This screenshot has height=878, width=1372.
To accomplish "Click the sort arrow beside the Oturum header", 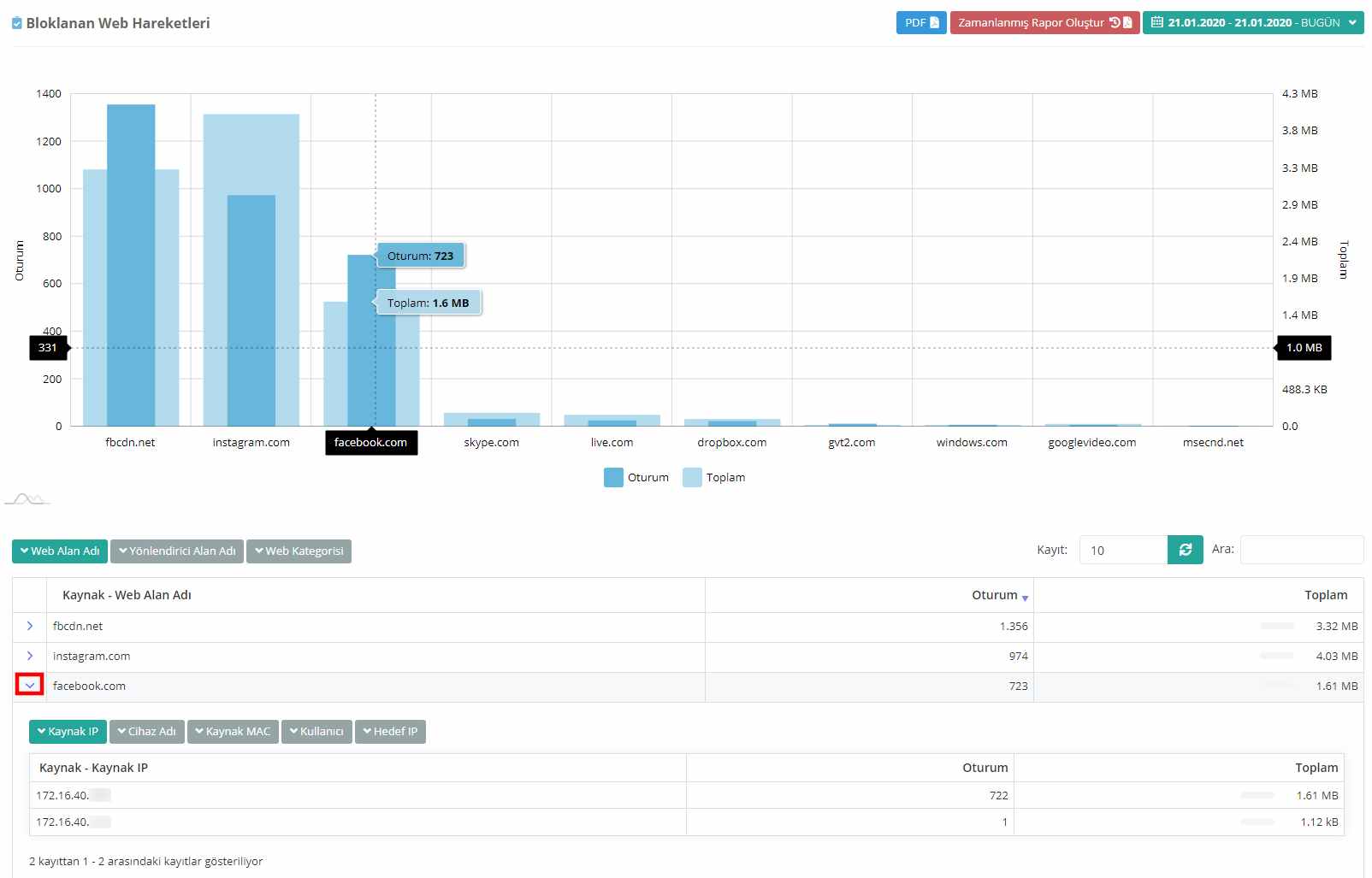I will (x=1025, y=598).
